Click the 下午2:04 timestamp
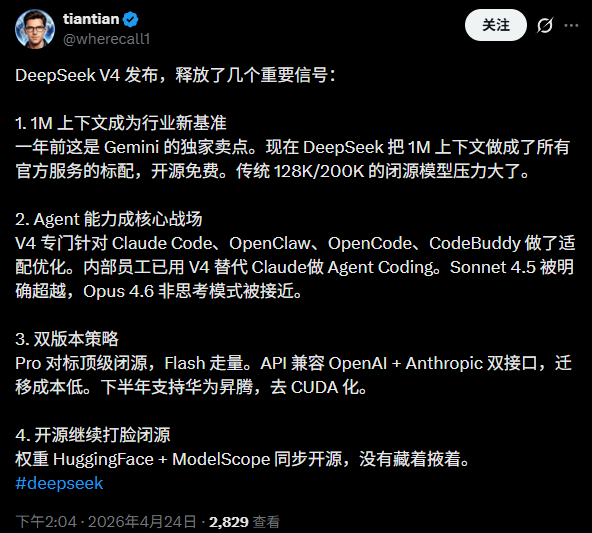592x533 pixels. click(x=46, y=522)
